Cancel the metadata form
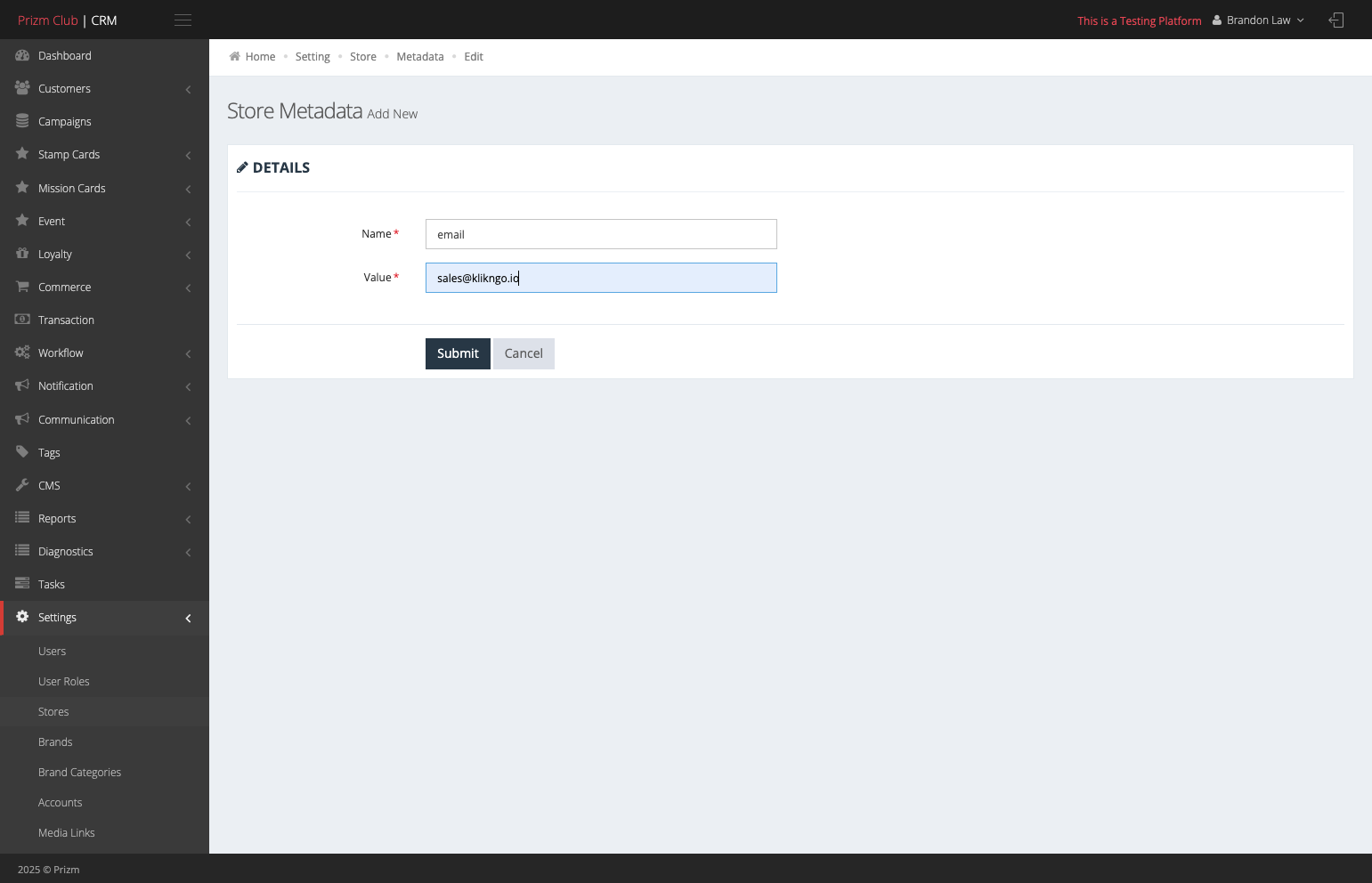 click(524, 353)
